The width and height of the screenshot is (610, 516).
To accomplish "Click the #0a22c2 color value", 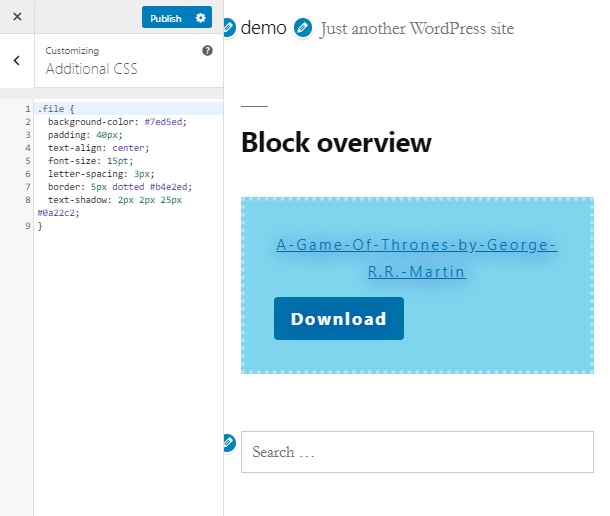I will coord(56,213).
